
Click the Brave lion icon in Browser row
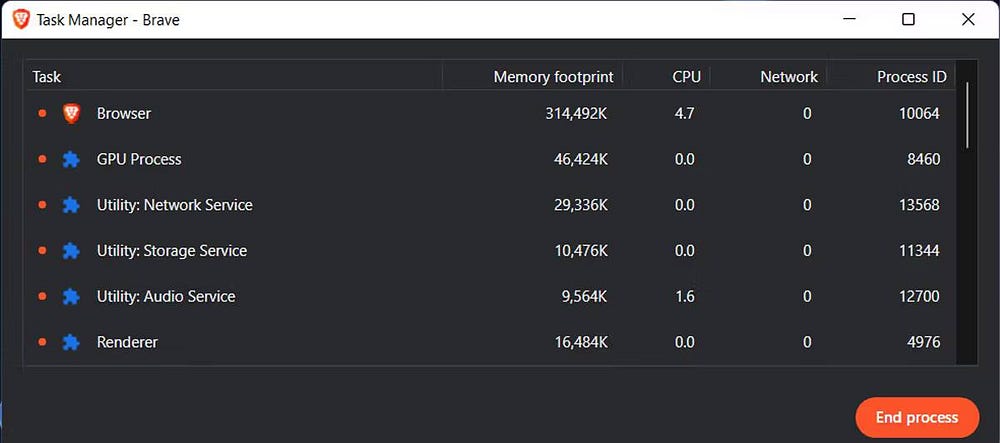pos(71,114)
